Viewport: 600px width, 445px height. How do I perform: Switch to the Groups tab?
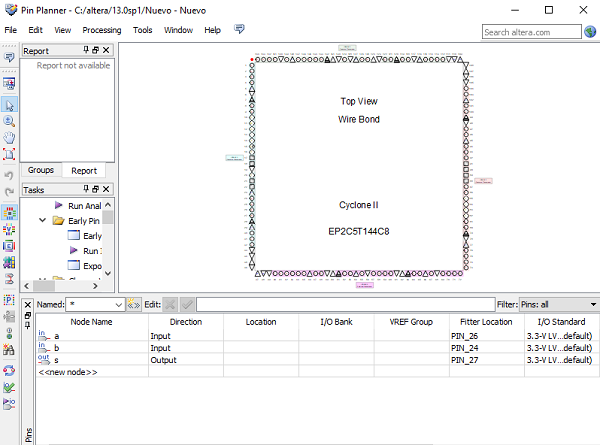41,170
